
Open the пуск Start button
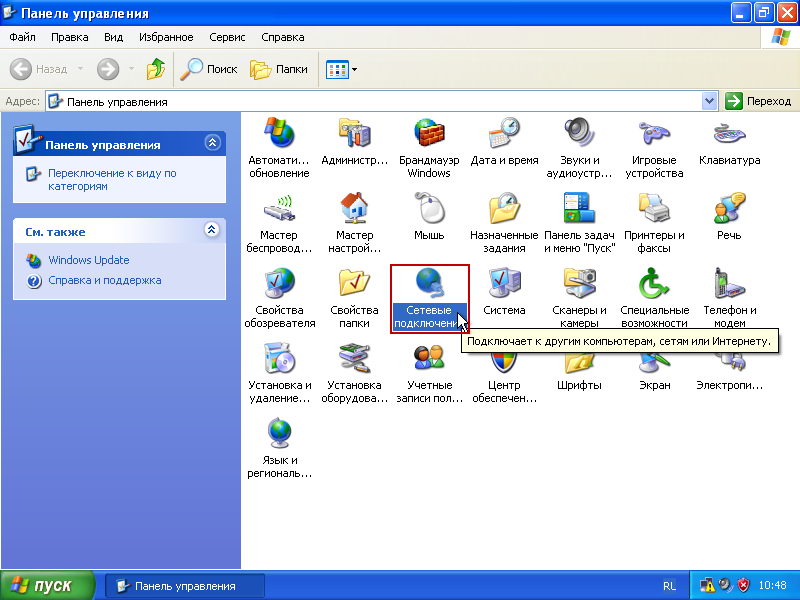click(47, 585)
